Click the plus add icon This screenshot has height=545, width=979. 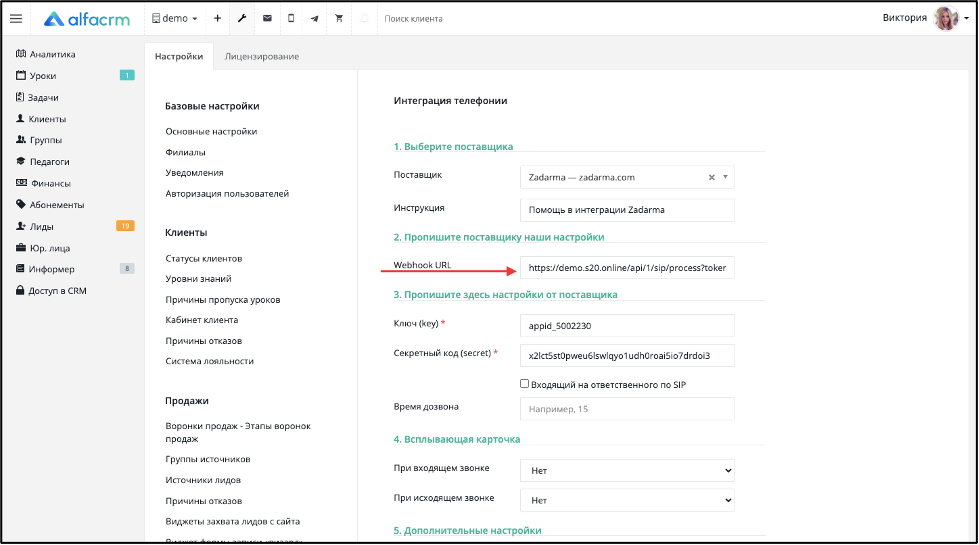click(217, 19)
